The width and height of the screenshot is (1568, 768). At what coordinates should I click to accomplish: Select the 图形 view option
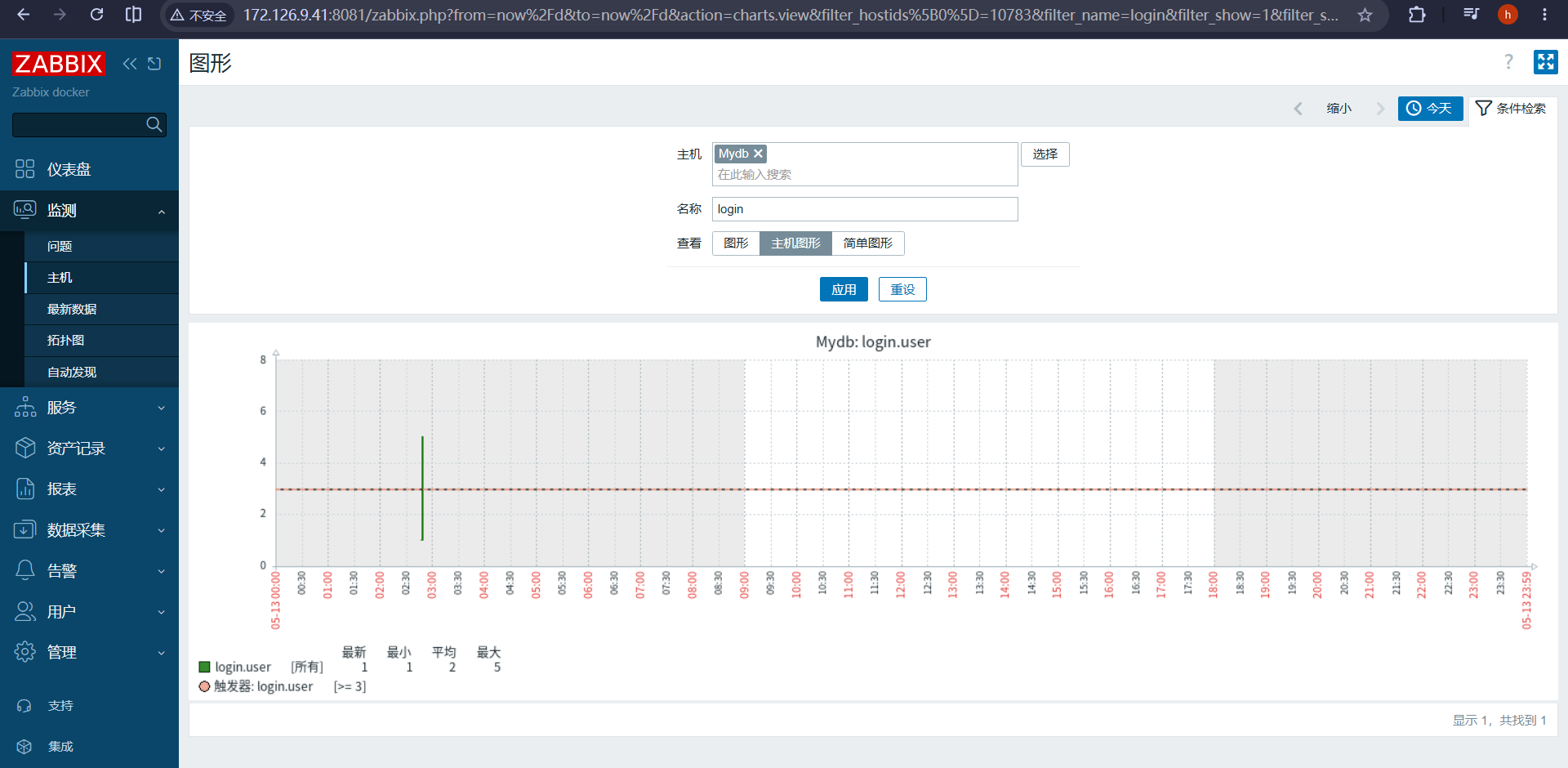tap(736, 243)
